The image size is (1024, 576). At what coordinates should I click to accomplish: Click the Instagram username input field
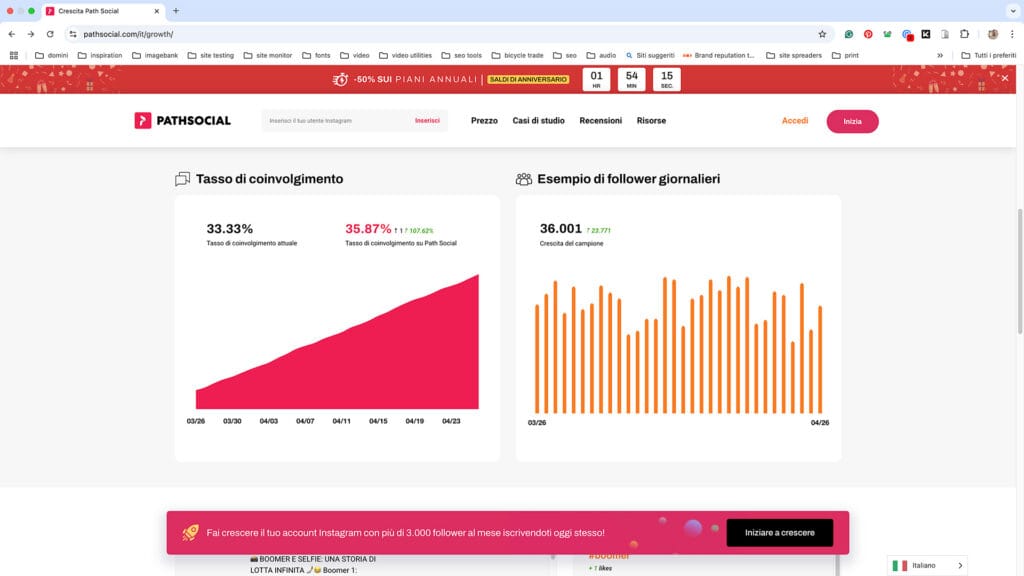(335, 121)
